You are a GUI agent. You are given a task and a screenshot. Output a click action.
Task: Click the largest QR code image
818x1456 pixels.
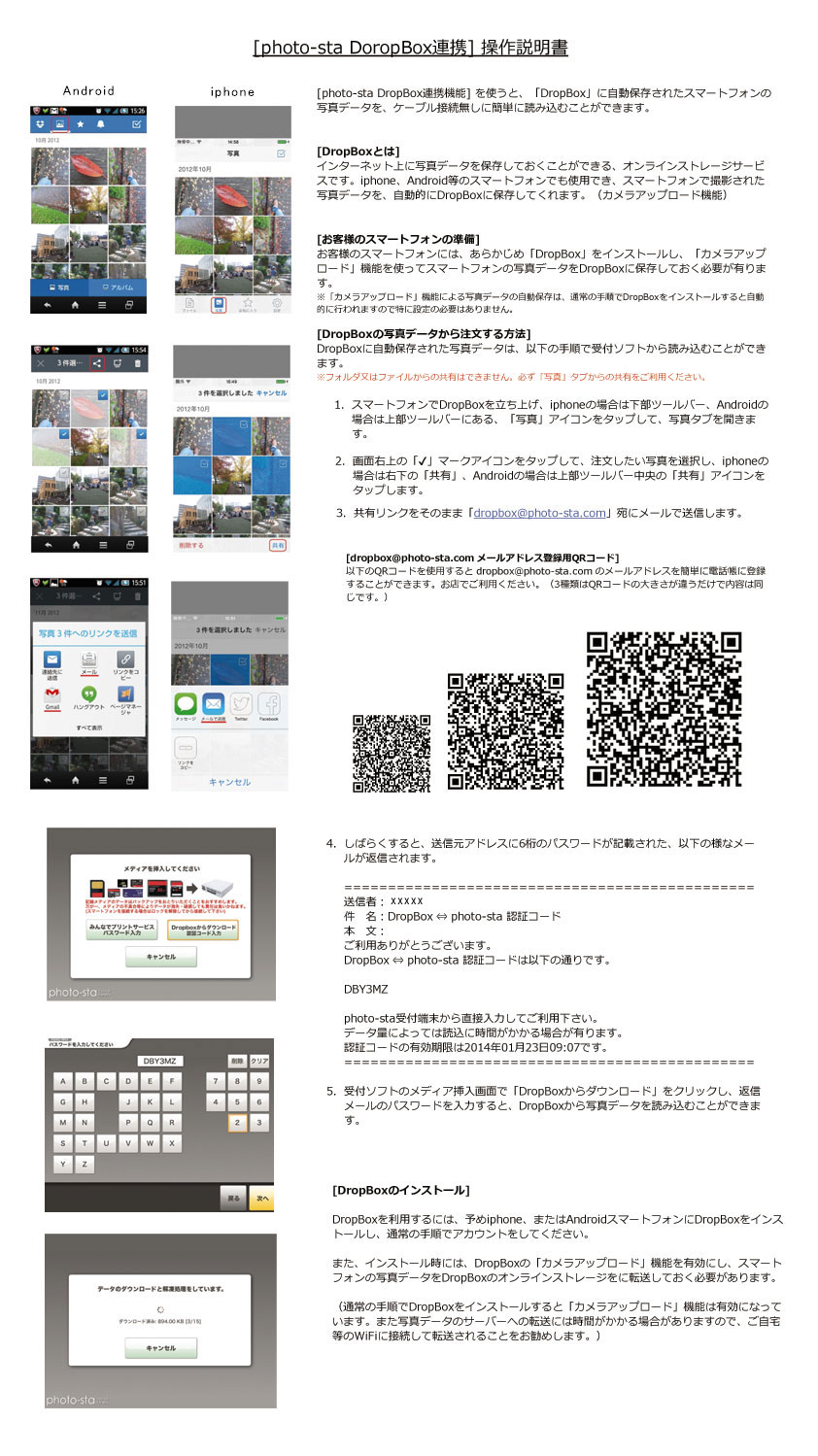pos(665,709)
